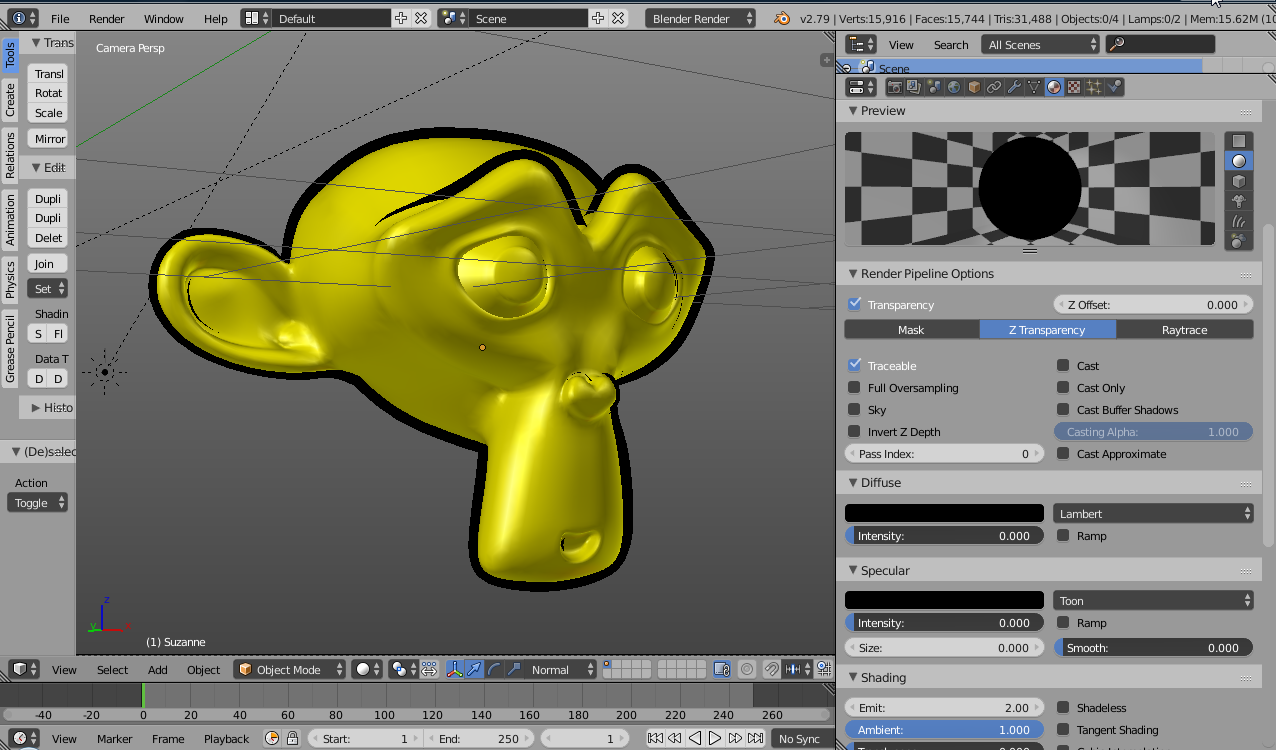Select the Mask transparency button
The width and height of the screenshot is (1276, 750).
click(911, 329)
